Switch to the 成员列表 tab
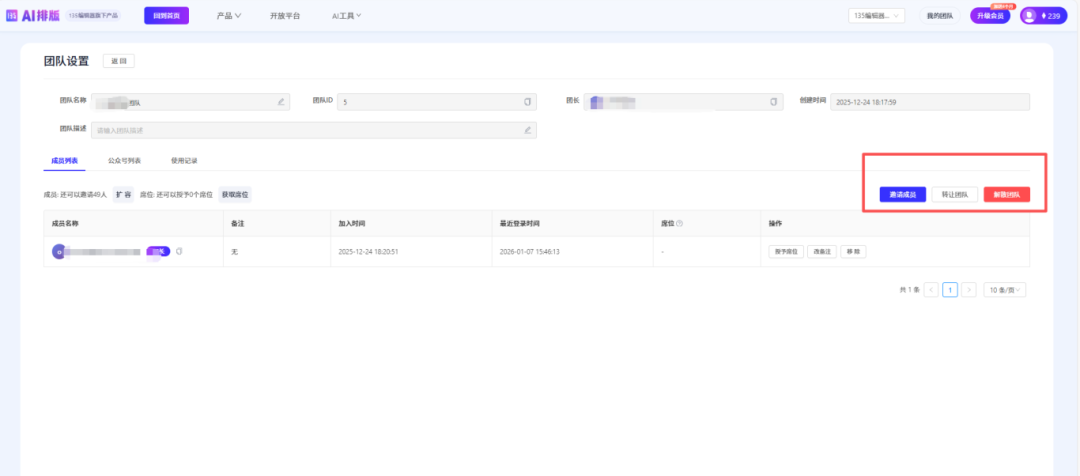 point(64,161)
